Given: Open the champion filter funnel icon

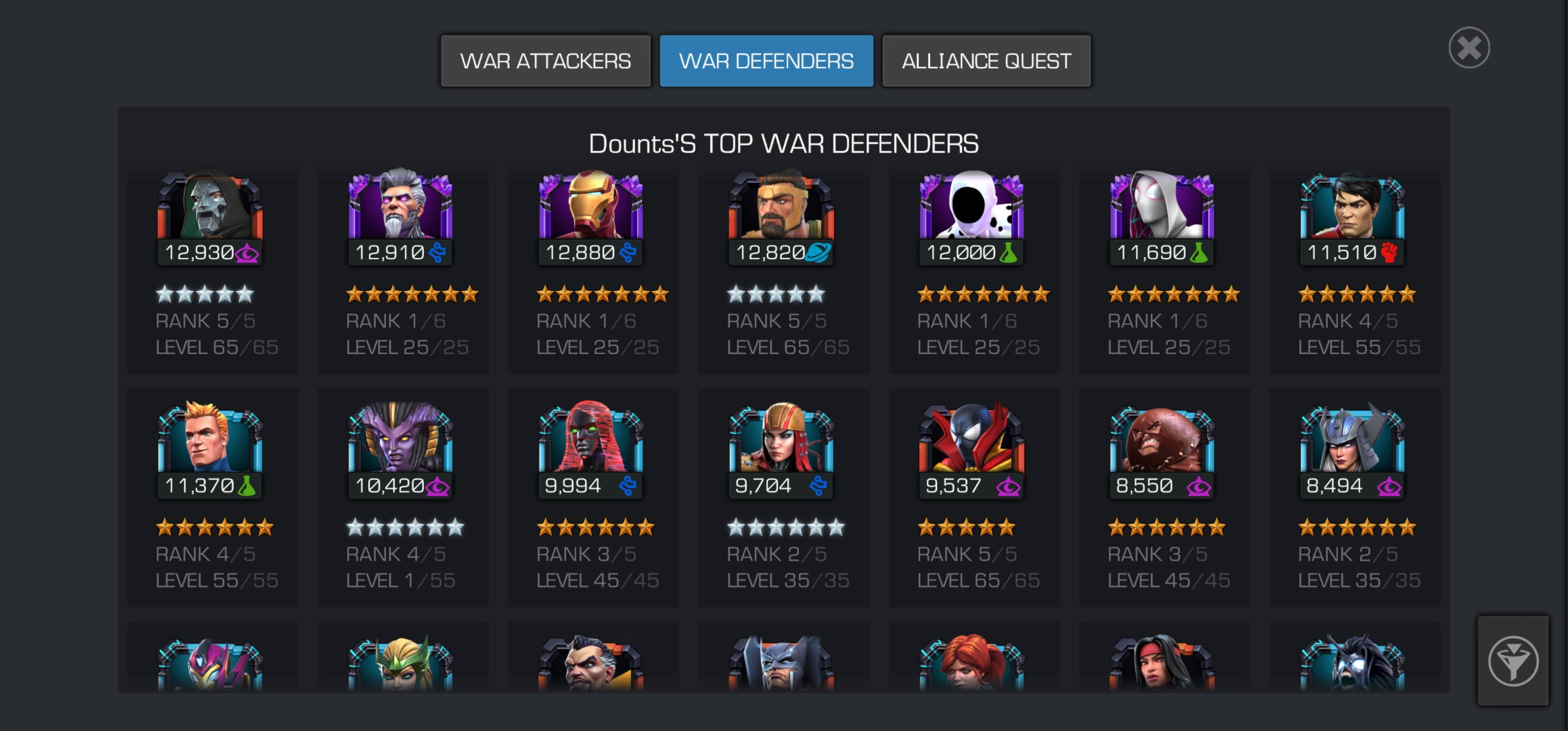Looking at the screenshot, I should pyautogui.click(x=1513, y=661).
